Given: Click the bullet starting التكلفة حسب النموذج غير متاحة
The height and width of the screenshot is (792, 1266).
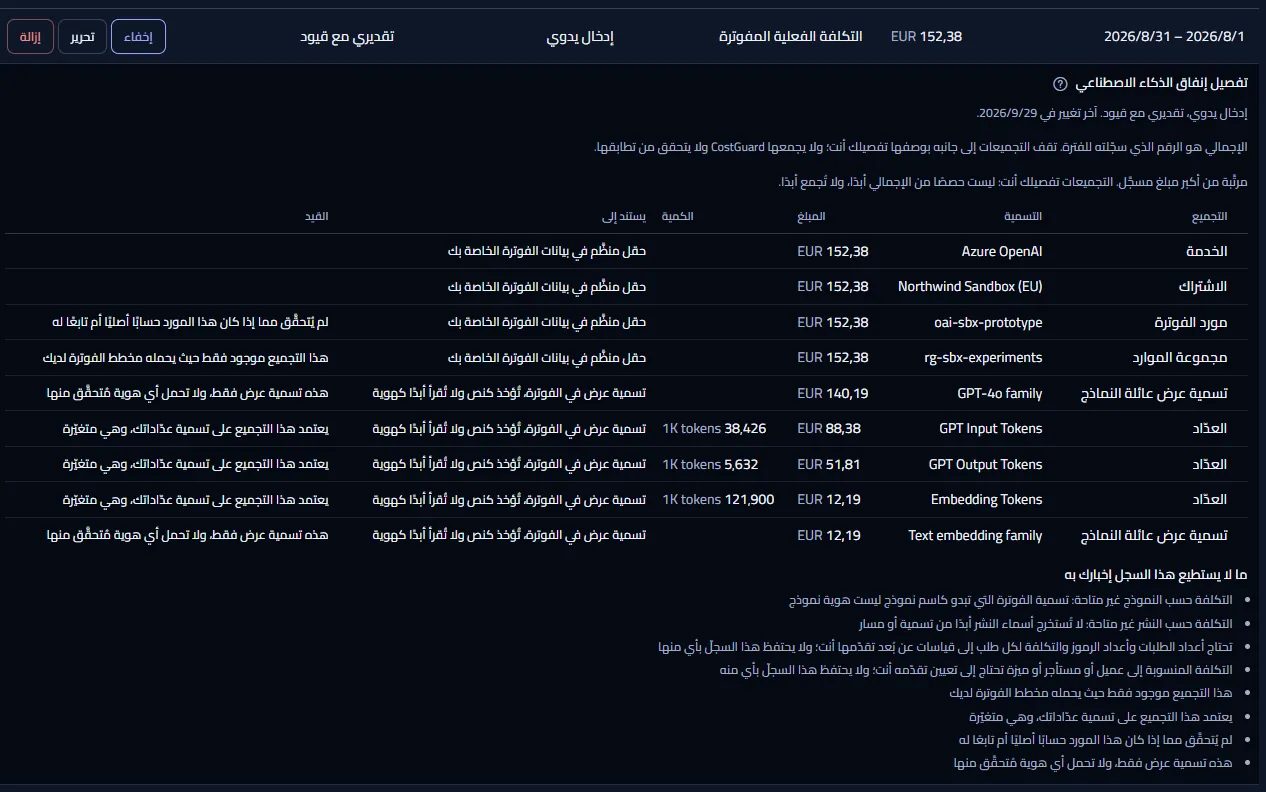Looking at the screenshot, I should [x=1009, y=600].
